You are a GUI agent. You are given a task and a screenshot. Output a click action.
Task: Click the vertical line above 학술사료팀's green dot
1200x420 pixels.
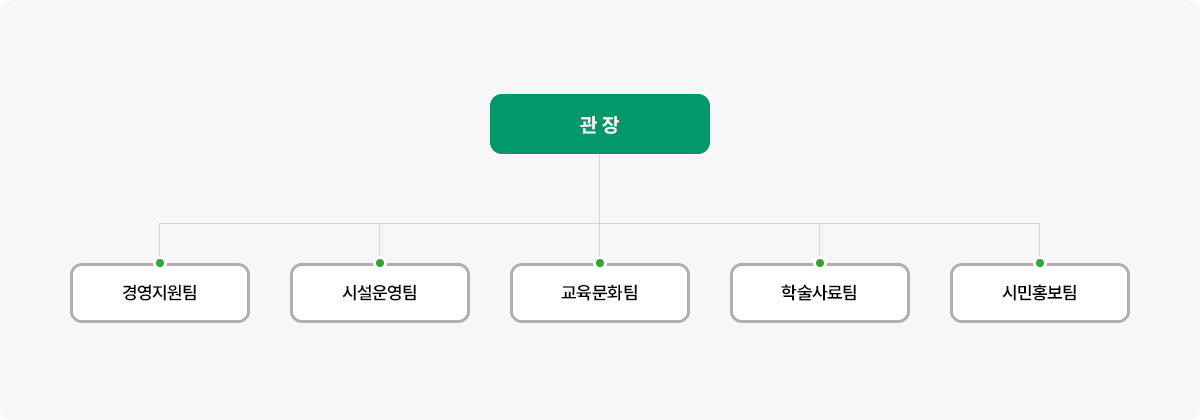[x=820, y=240]
